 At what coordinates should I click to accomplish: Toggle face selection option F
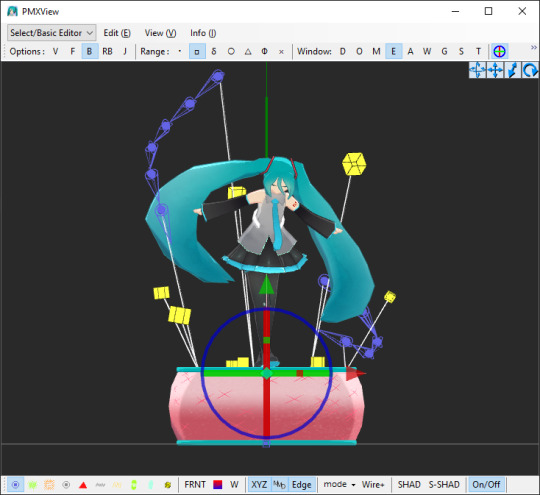pos(73,52)
